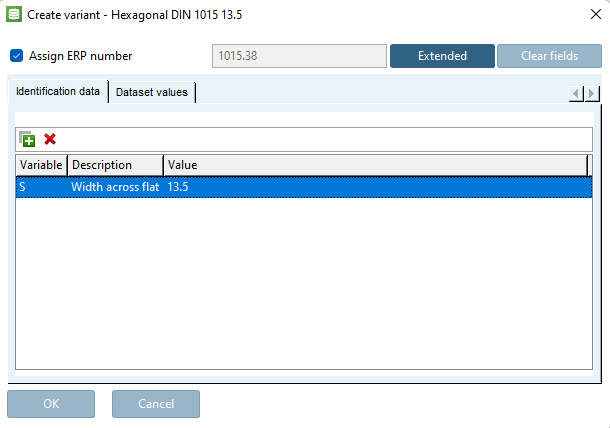Select the value cell 13.5
610x428 pixels.
click(x=377, y=187)
